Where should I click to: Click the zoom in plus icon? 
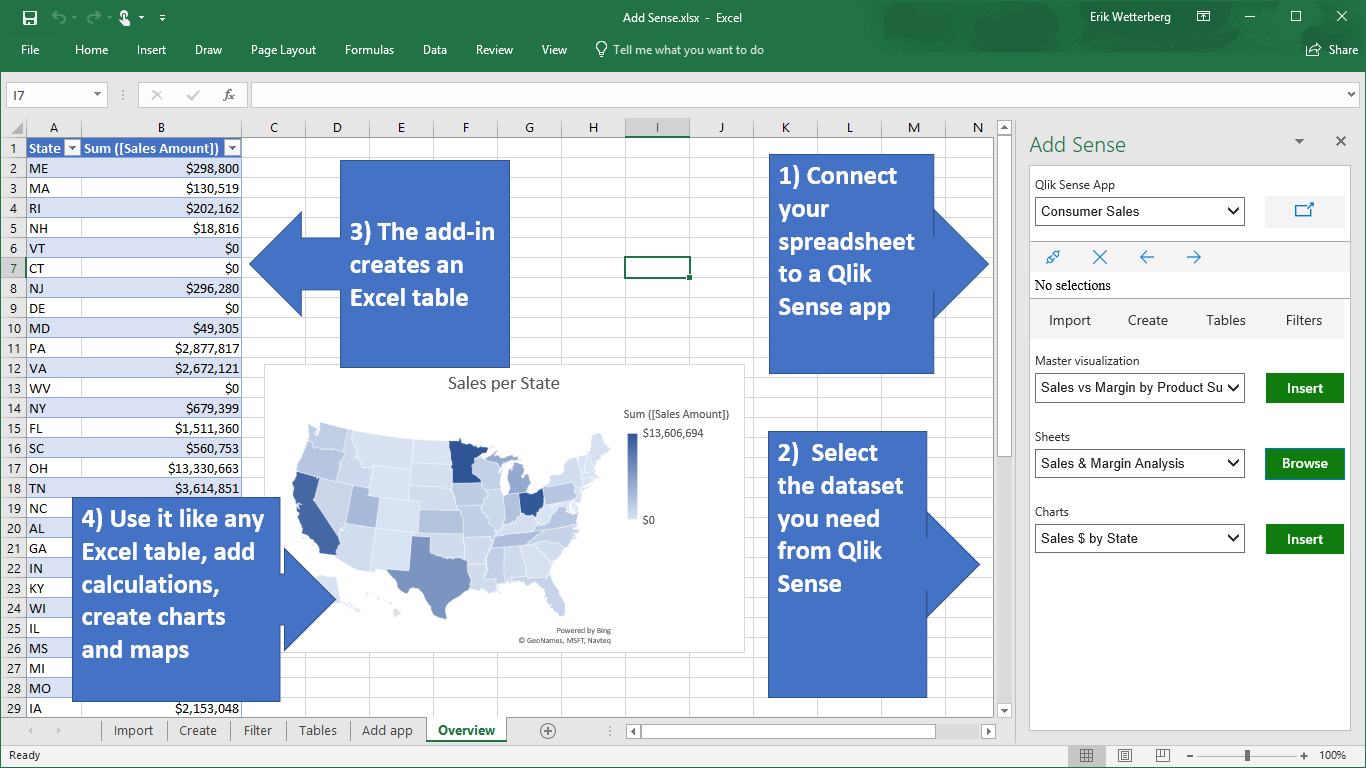pos(1304,755)
